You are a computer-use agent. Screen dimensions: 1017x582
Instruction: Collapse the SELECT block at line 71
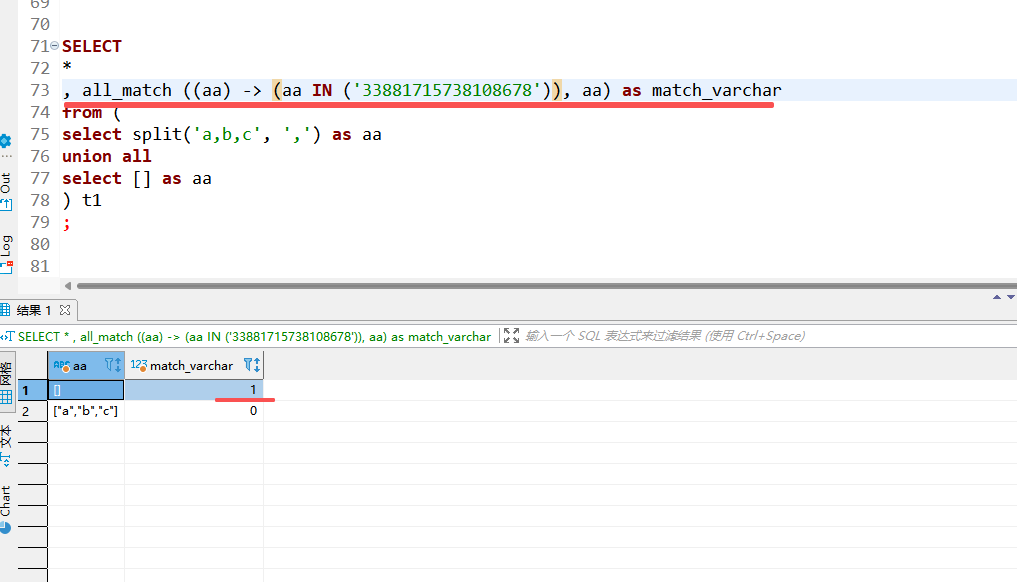tap(54, 47)
